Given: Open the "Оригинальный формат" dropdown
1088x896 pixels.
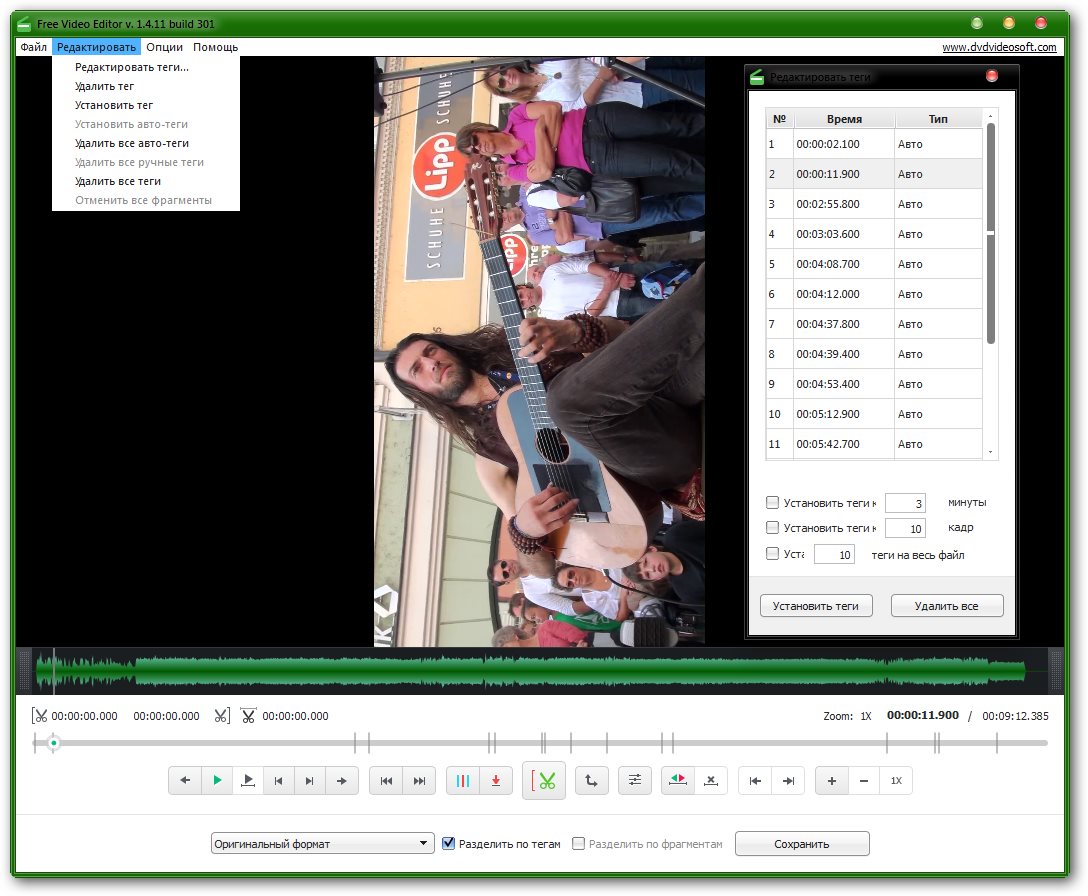Looking at the screenshot, I should pos(322,844).
